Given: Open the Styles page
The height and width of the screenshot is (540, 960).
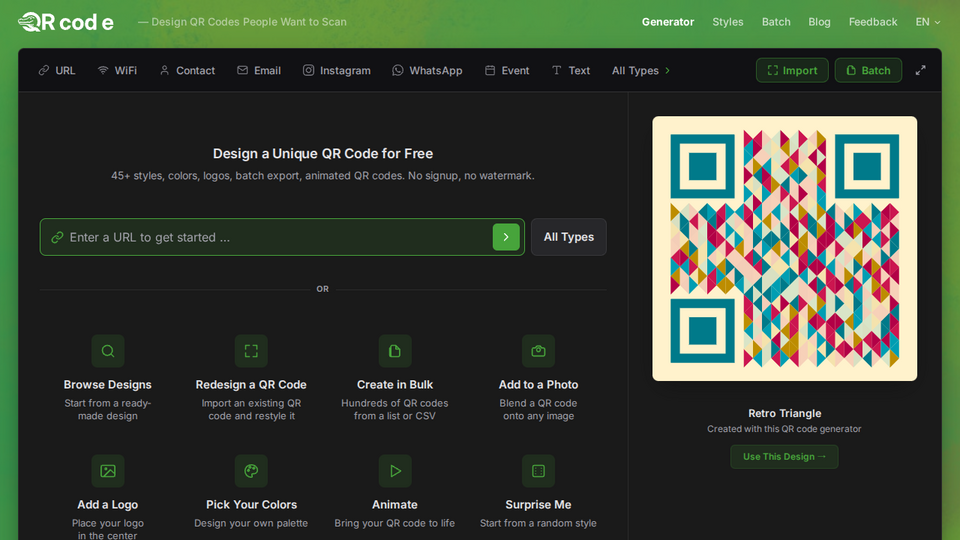Looking at the screenshot, I should click(x=727, y=22).
